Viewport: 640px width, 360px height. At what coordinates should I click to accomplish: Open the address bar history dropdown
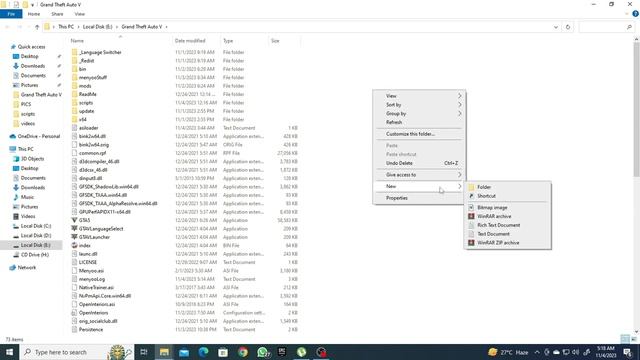click(556, 27)
